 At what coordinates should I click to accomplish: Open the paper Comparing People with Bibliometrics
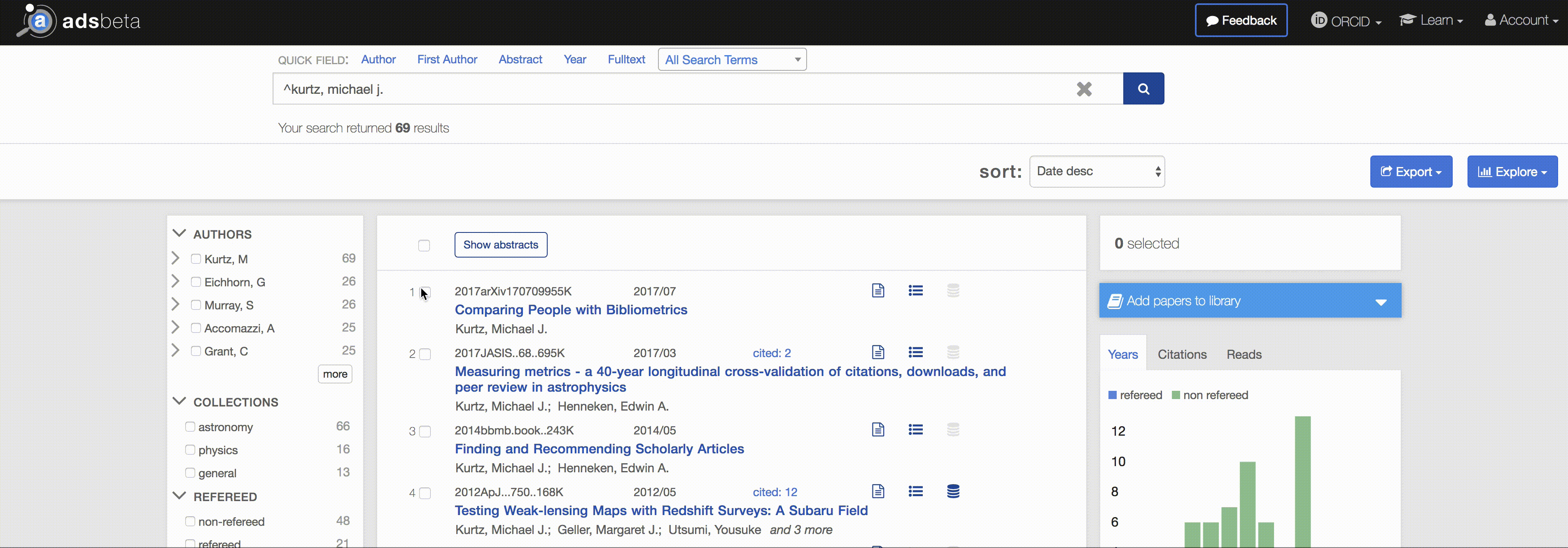coord(571,309)
